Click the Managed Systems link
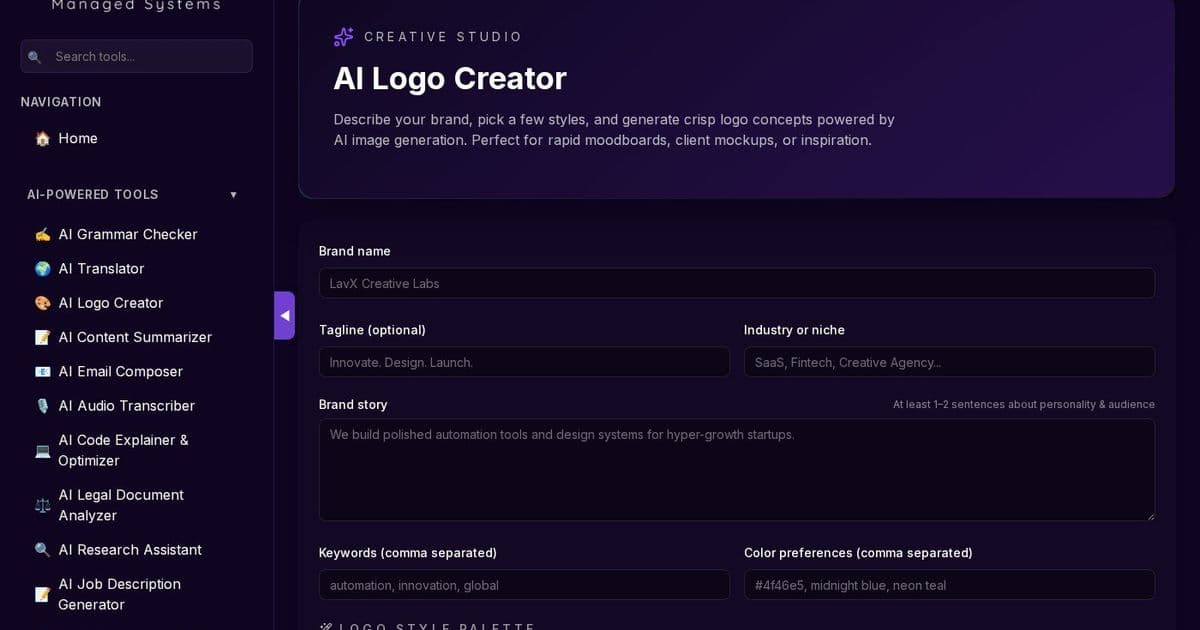The height and width of the screenshot is (630, 1200). [x=136, y=6]
